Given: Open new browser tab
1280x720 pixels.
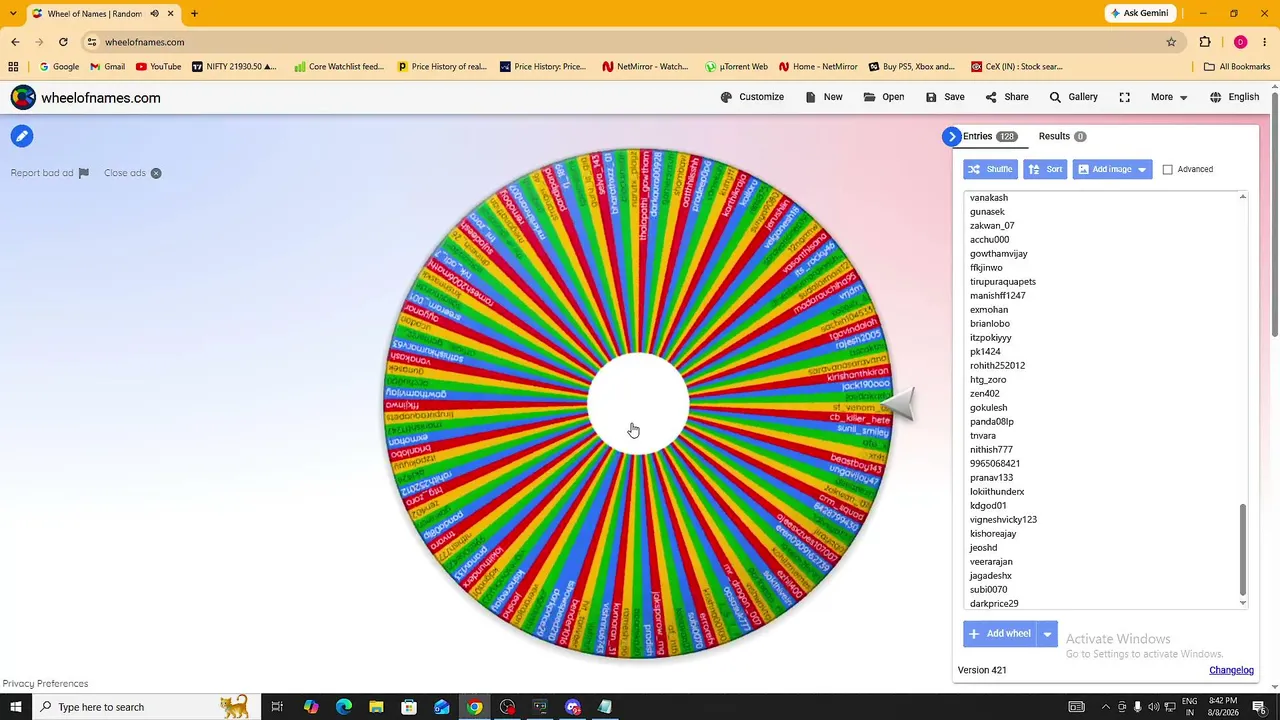Looking at the screenshot, I should [194, 14].
